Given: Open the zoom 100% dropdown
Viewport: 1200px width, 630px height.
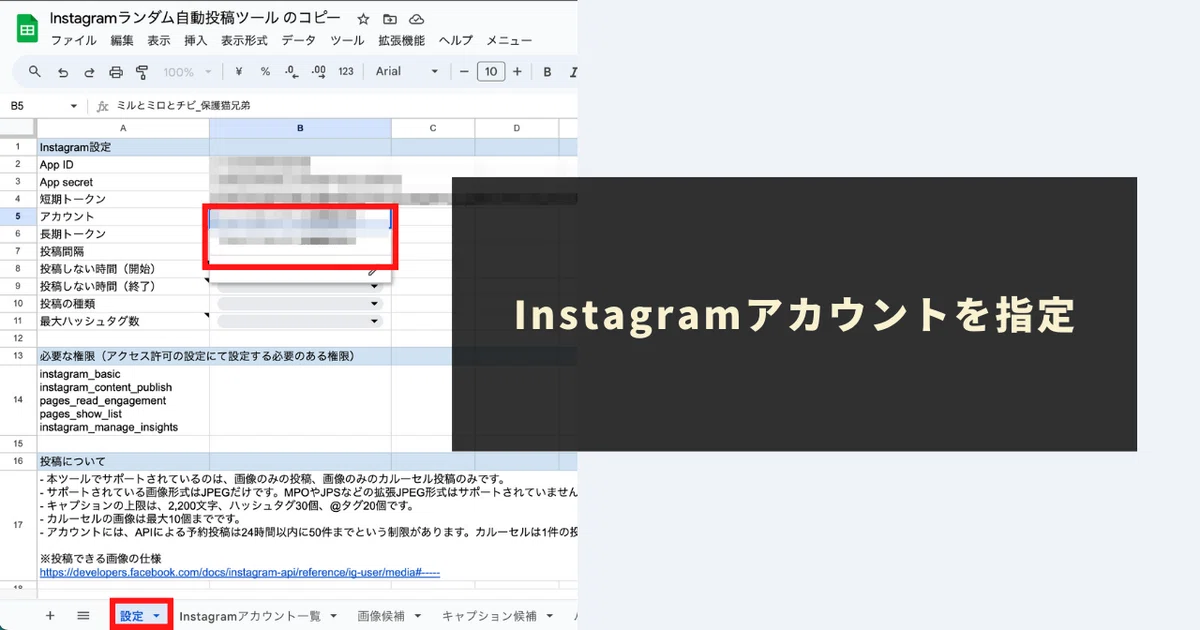Looking at the screenshot, I should click(187, 72).
